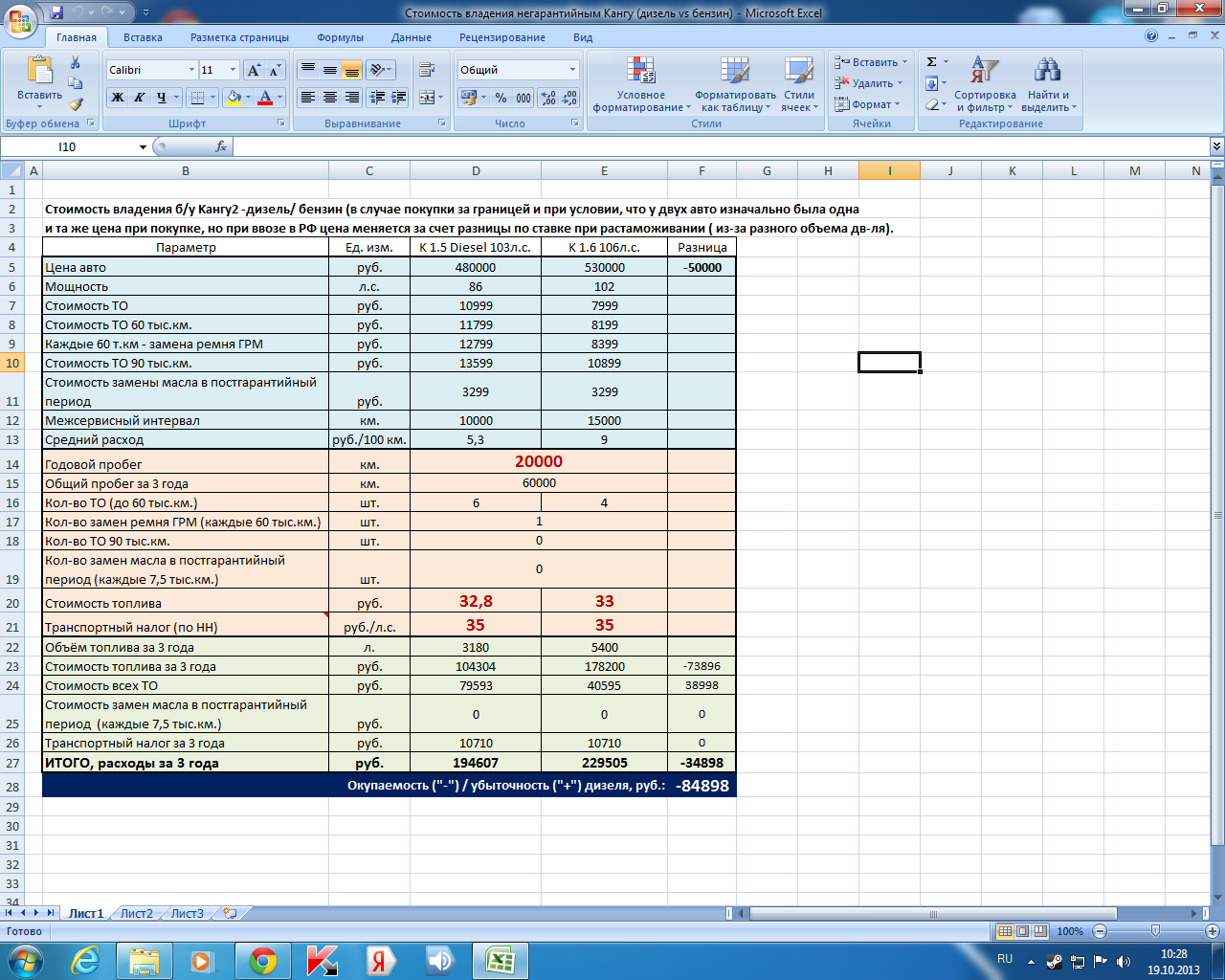This screenshot has height=980, width=1225.
Task: Click the Decrease Indent icon
Action: click(376, 98)
